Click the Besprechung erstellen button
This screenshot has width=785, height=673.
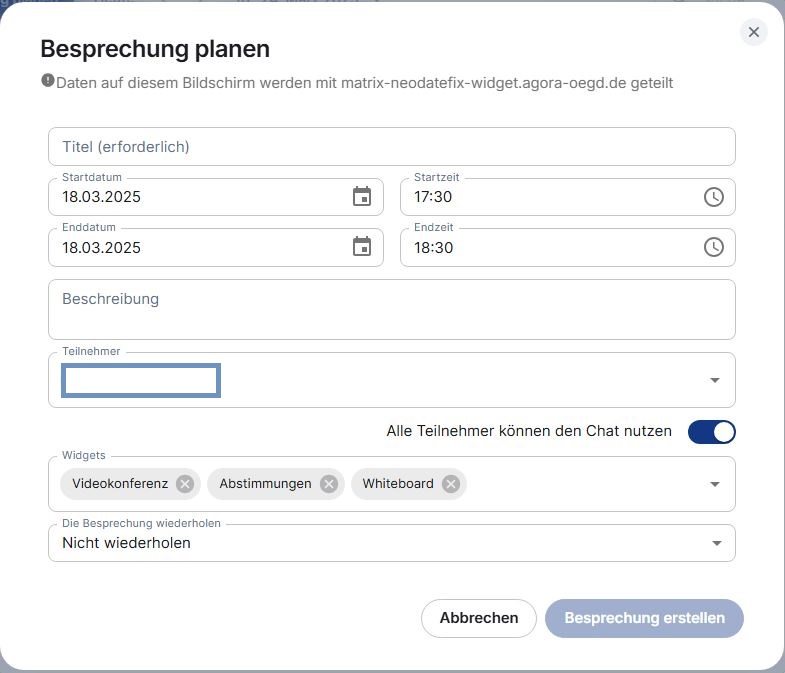tap(644, 618)
